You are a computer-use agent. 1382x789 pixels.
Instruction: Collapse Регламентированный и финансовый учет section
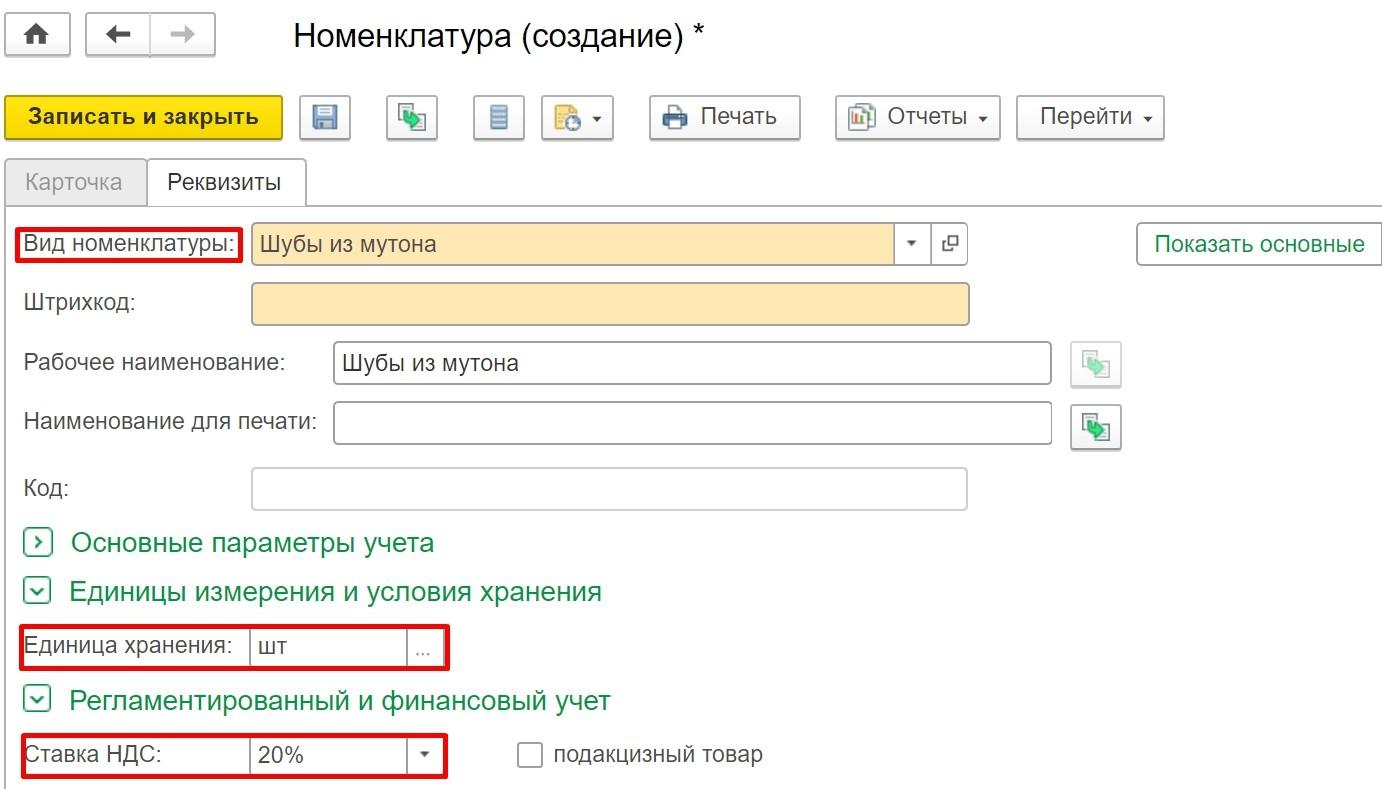[37, 700]
